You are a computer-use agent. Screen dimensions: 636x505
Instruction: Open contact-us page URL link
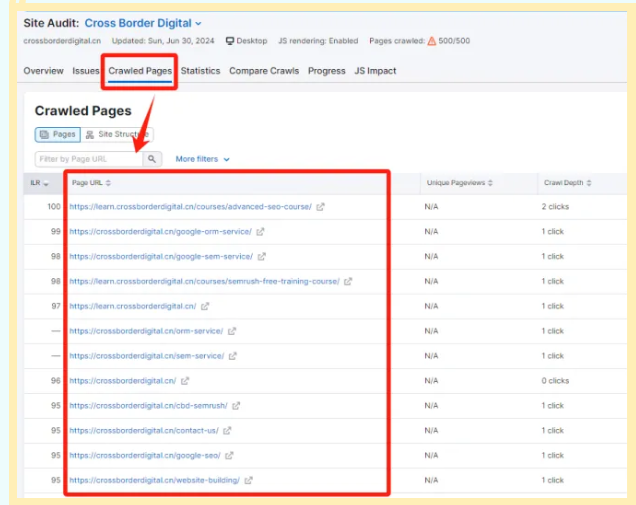coord(144,430)
